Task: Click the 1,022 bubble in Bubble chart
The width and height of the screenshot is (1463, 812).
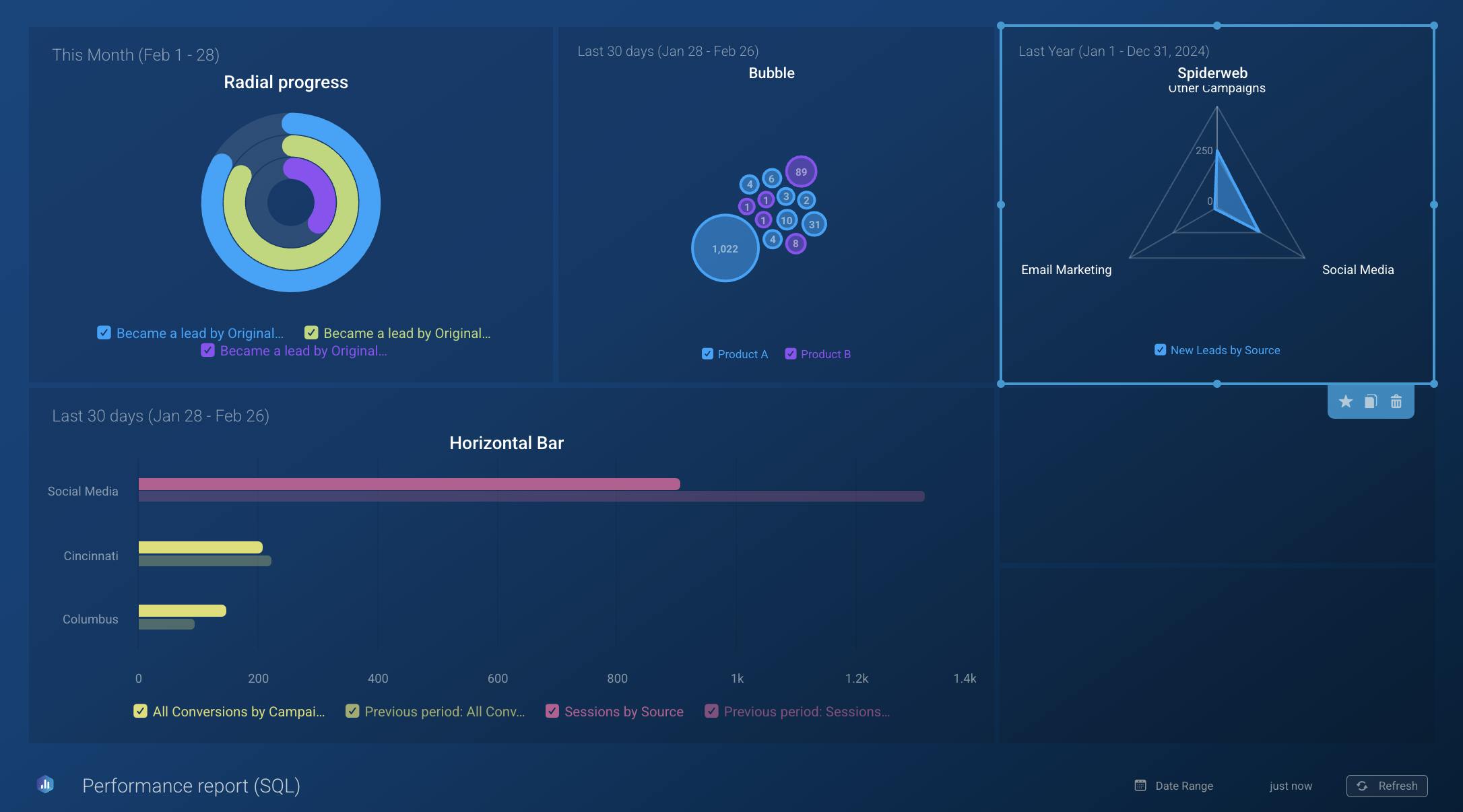Action: (x=725, y=248)
